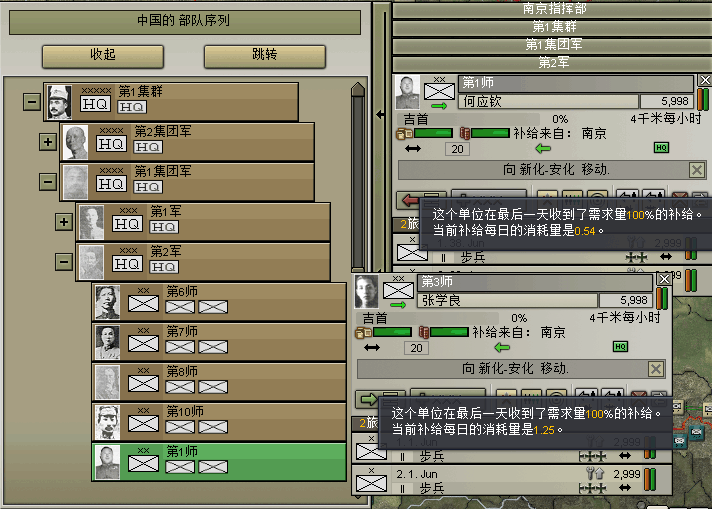Select the highlighted 第1师 row in order of battle
Viewport: 712px width, 509px height.
[x=219, y=462]
